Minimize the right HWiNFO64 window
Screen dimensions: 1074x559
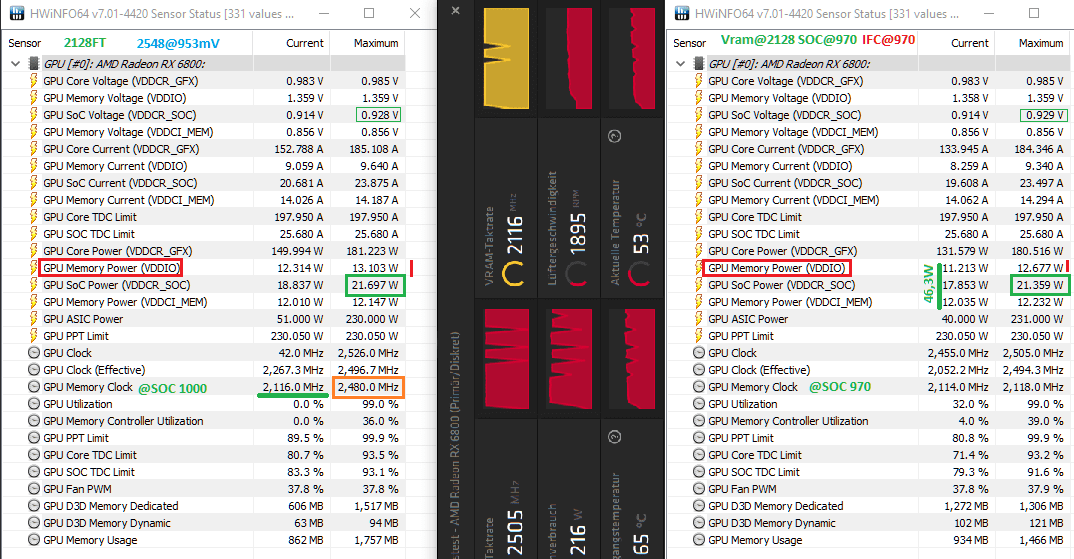click(x=988, y=13)
